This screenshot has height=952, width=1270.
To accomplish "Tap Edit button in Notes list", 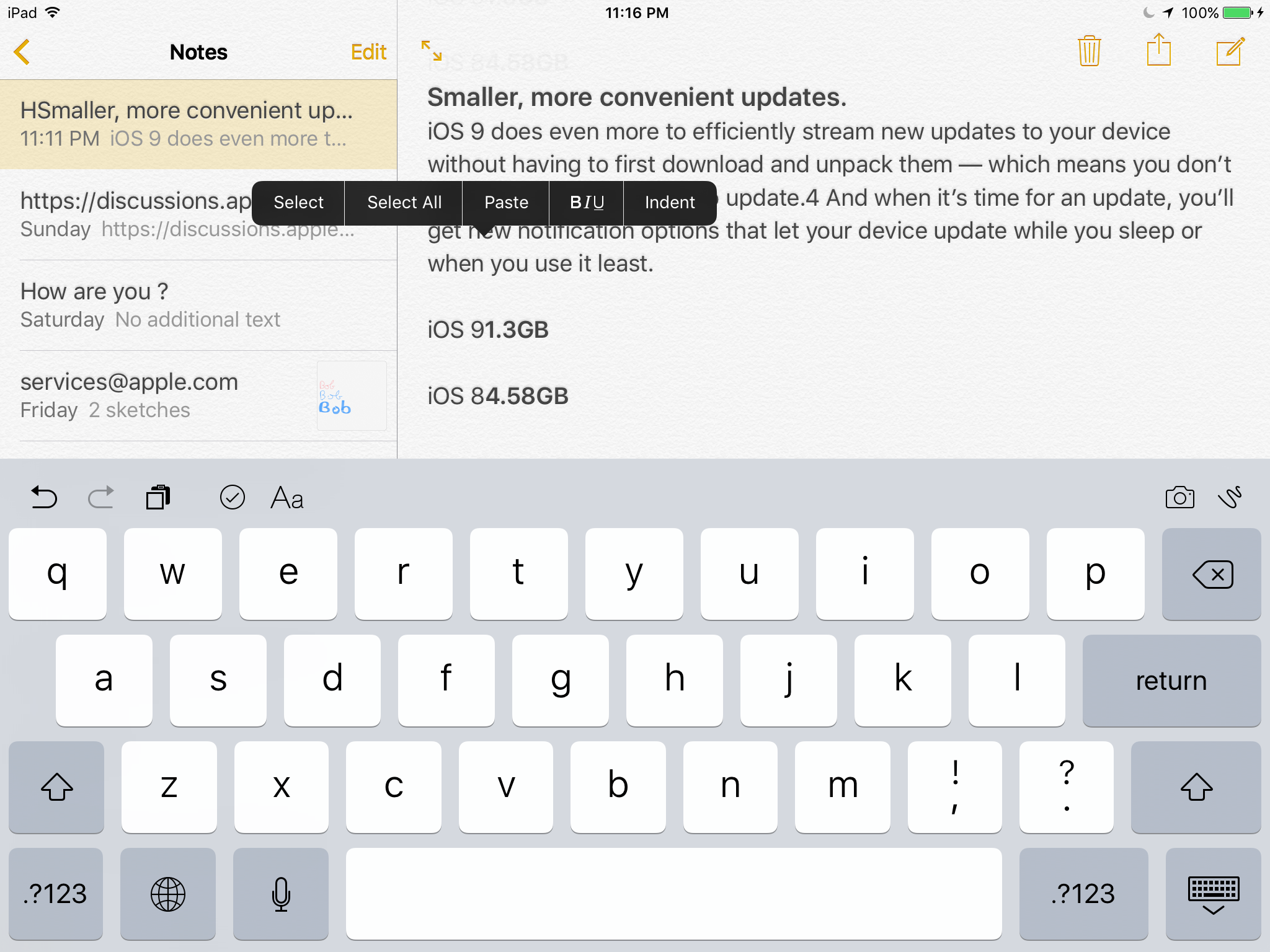I will 368,52.
